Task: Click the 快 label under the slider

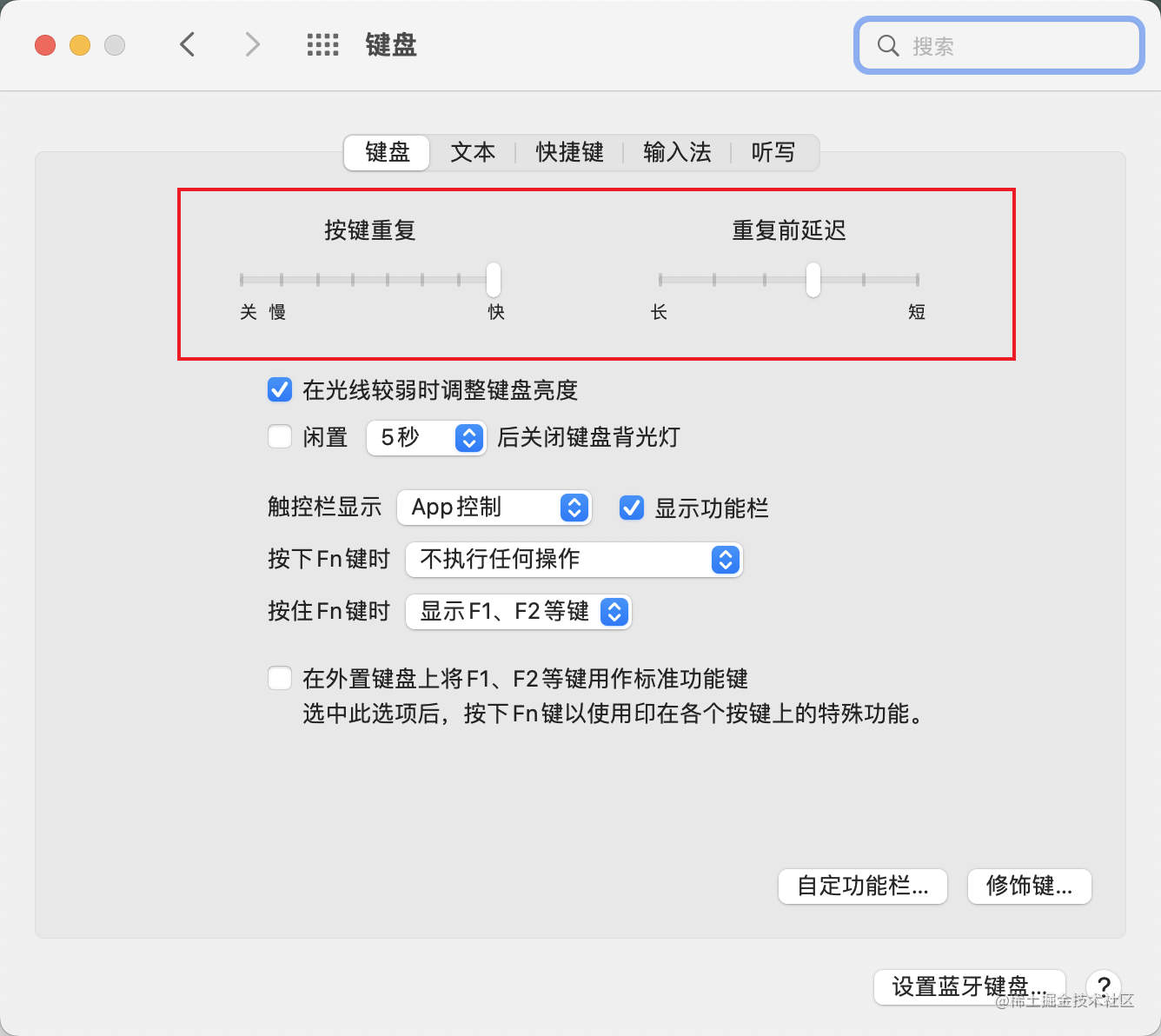Action: [x=496, y=312]
